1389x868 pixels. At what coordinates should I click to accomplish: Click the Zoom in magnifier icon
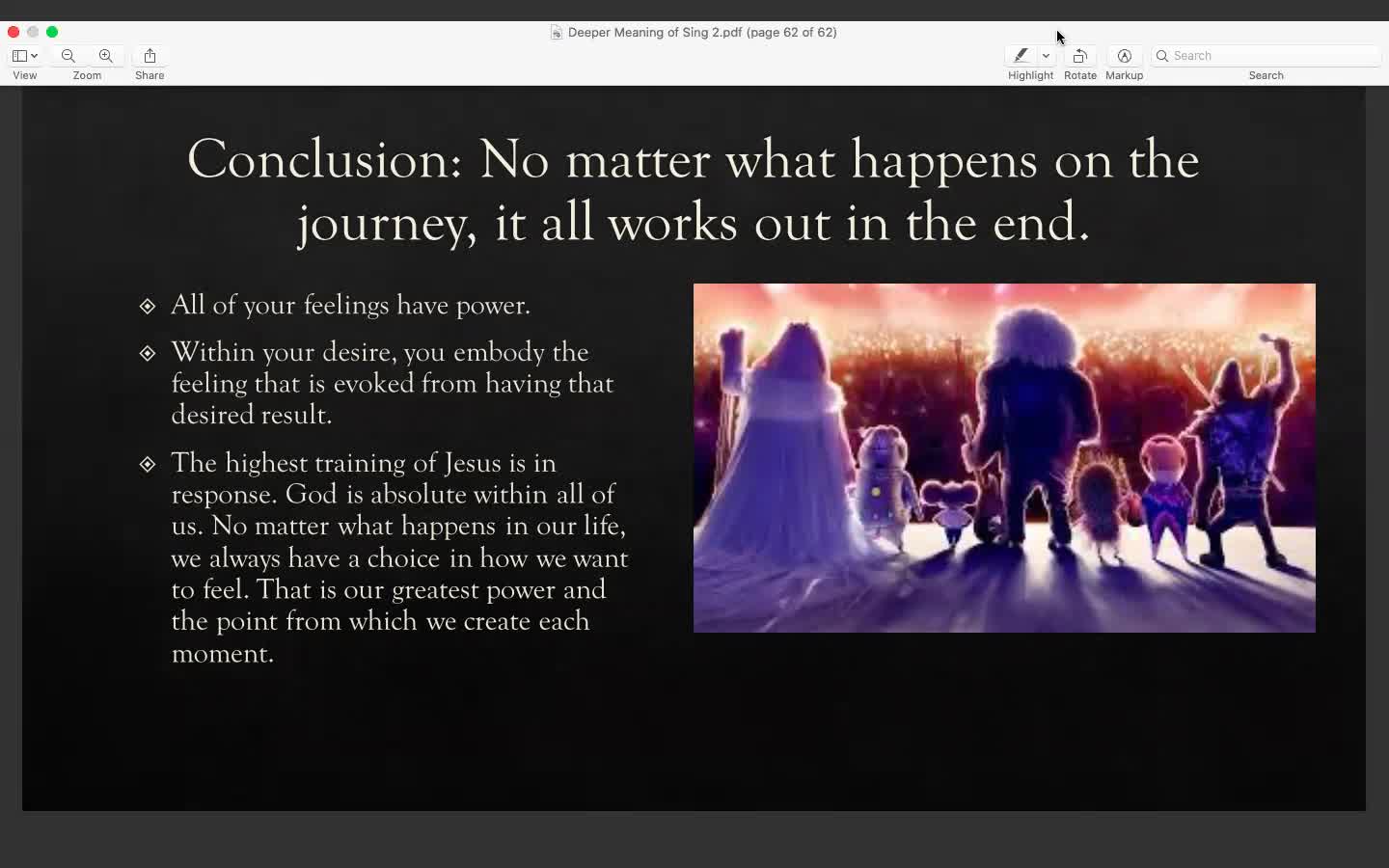pyautogui.click(x=106, y=56)
